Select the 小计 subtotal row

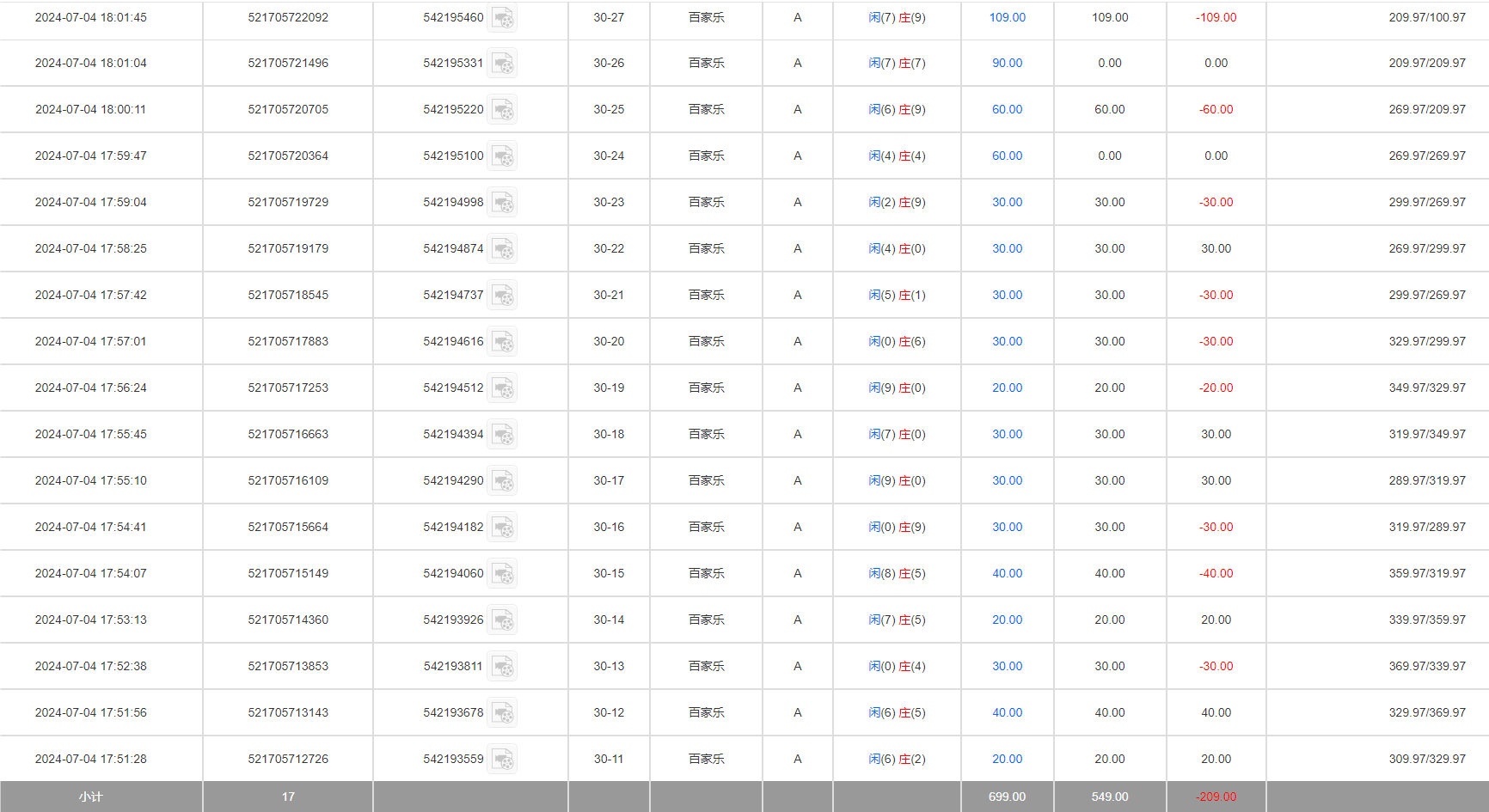click(x=92, y=797)
